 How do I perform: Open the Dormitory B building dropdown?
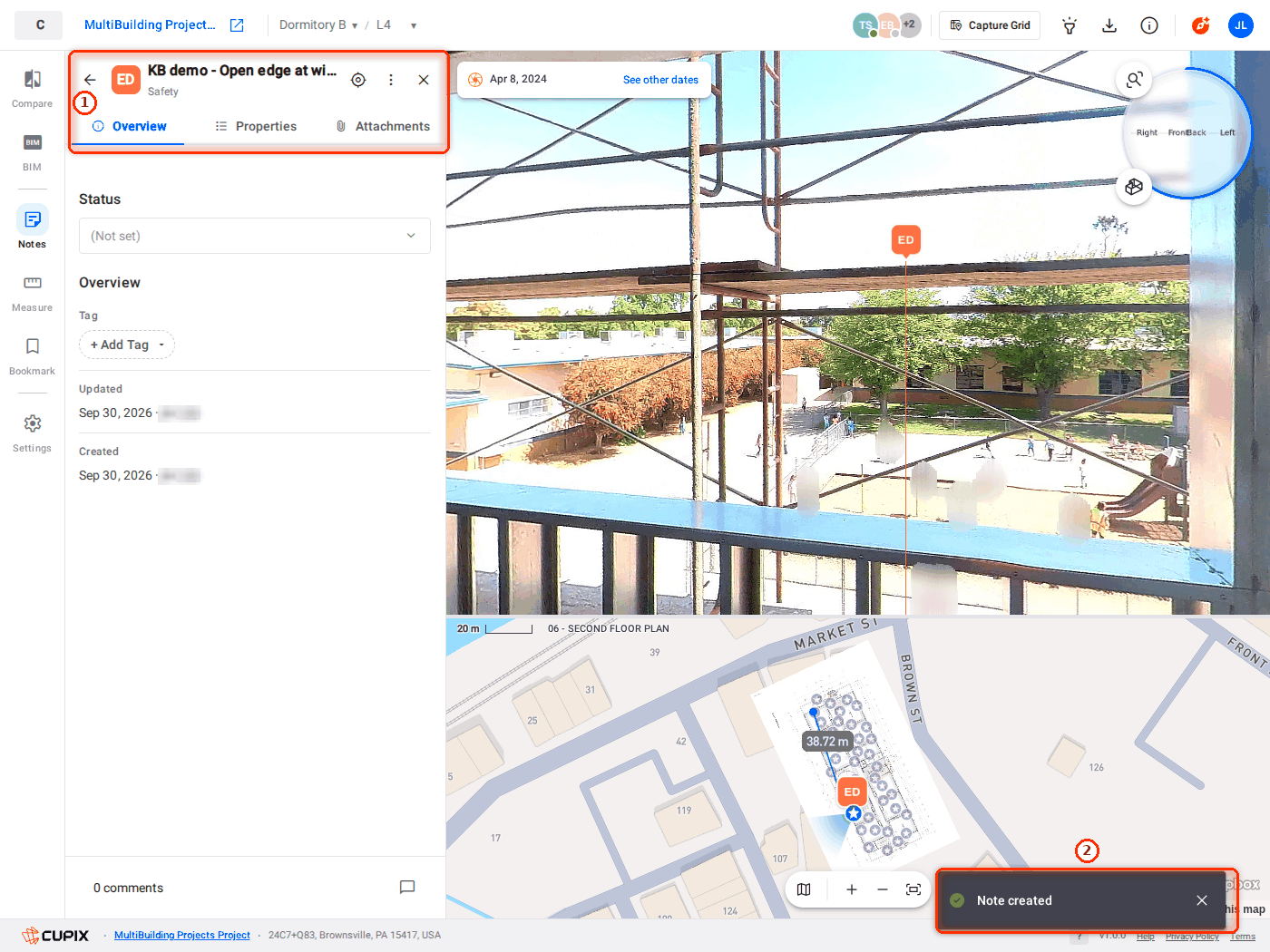tap(318, 25)
